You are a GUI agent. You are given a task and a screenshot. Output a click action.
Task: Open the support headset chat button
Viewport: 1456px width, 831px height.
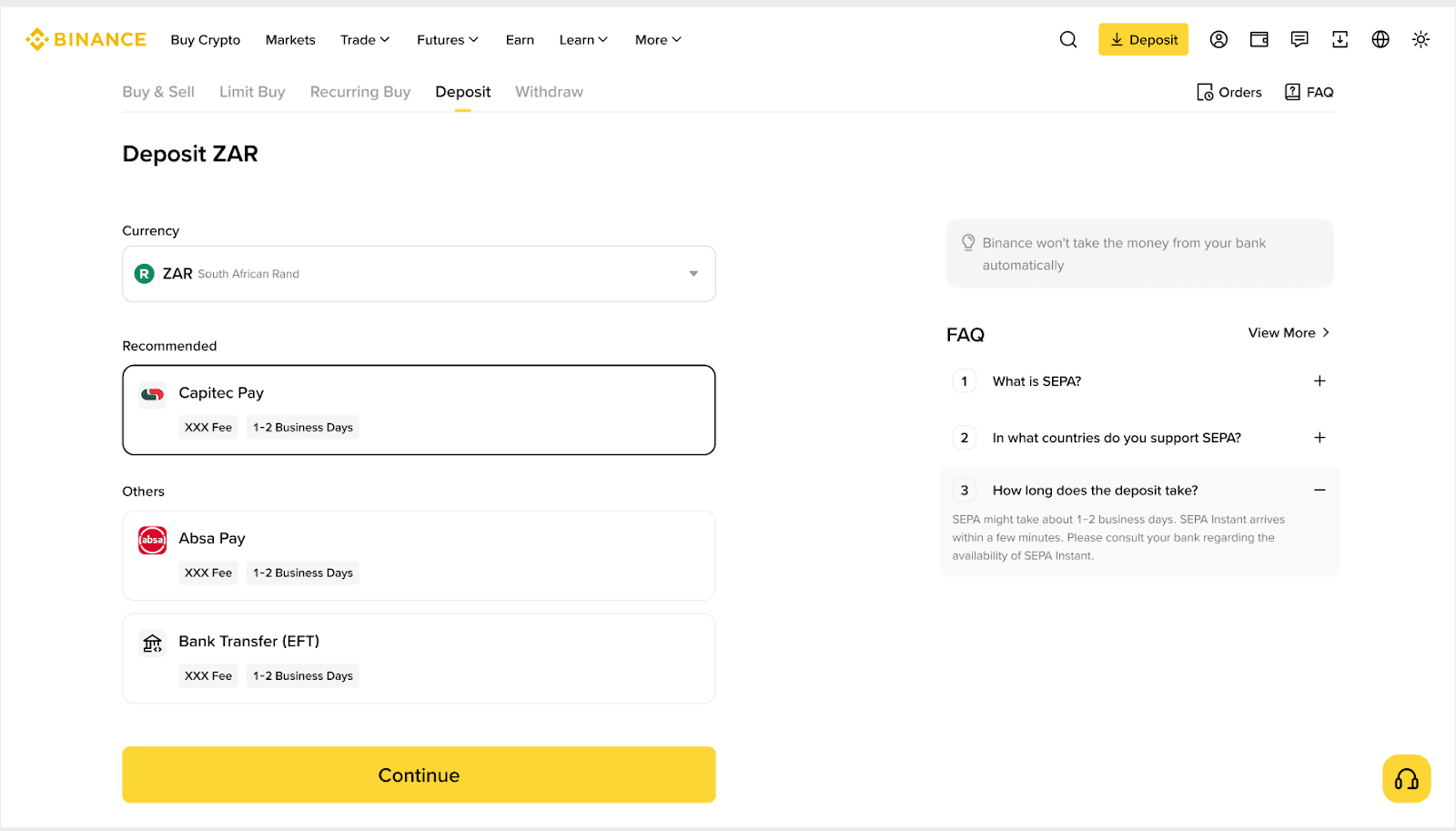coord(1407,779)
